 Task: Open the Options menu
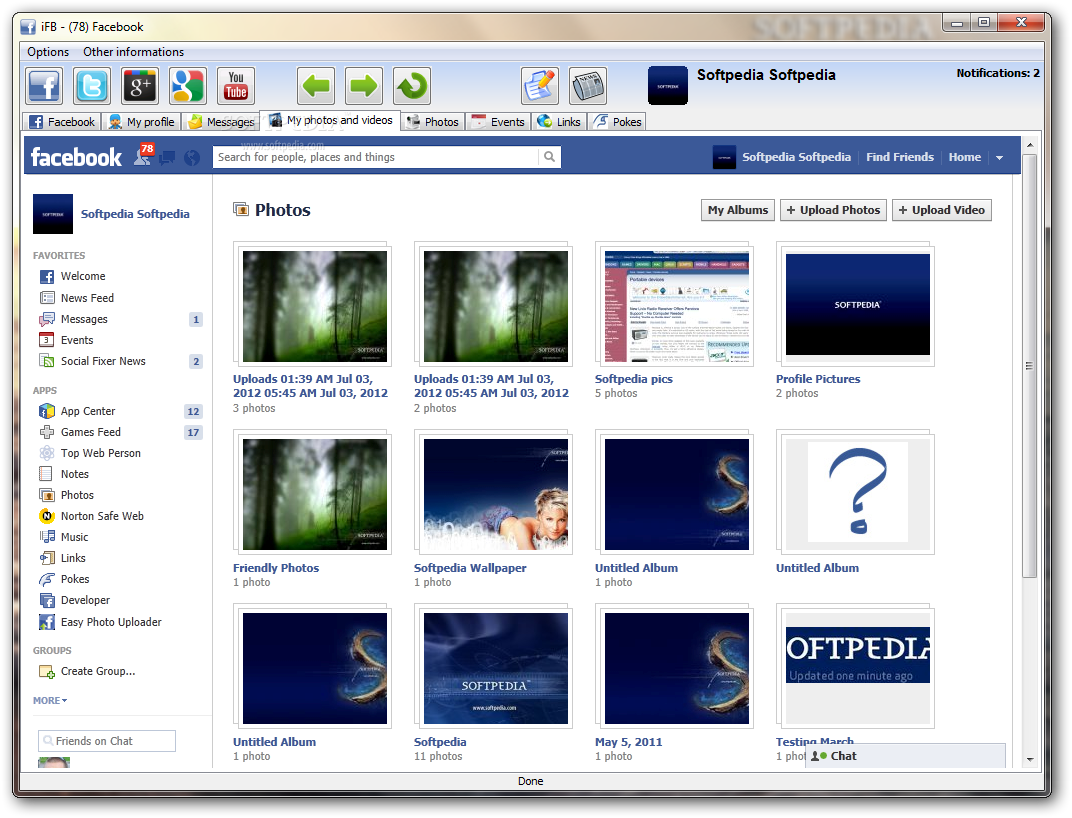coord(48,52)
